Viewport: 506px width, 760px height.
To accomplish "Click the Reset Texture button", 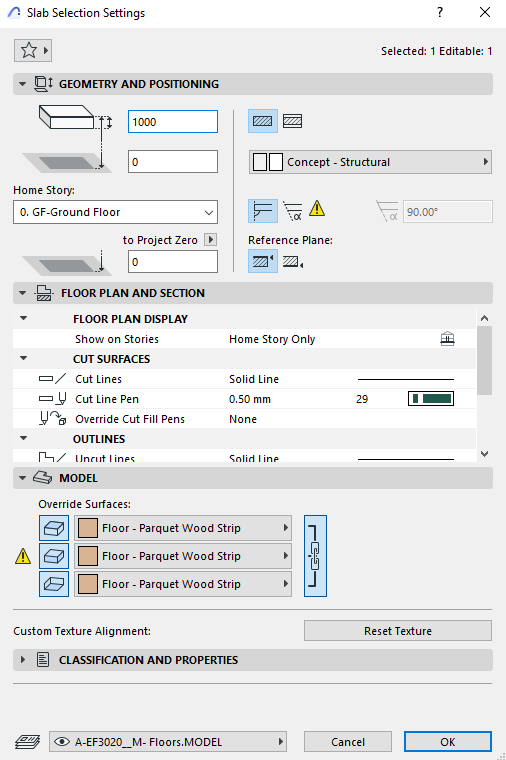I will click(398, 631).
